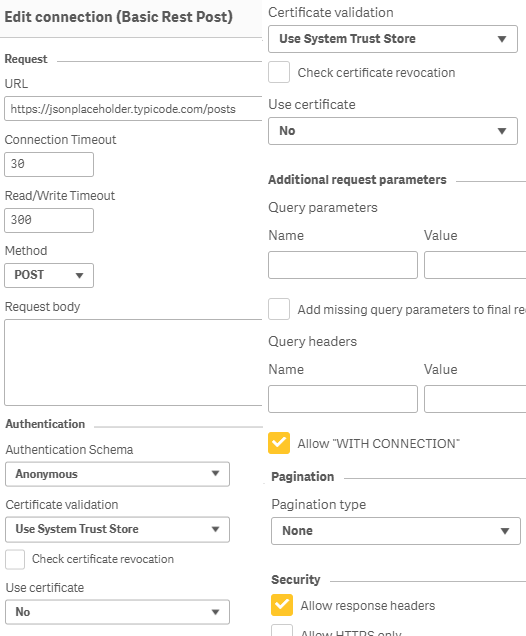Uncheck Allow response headers checkbox

(282, 605)
